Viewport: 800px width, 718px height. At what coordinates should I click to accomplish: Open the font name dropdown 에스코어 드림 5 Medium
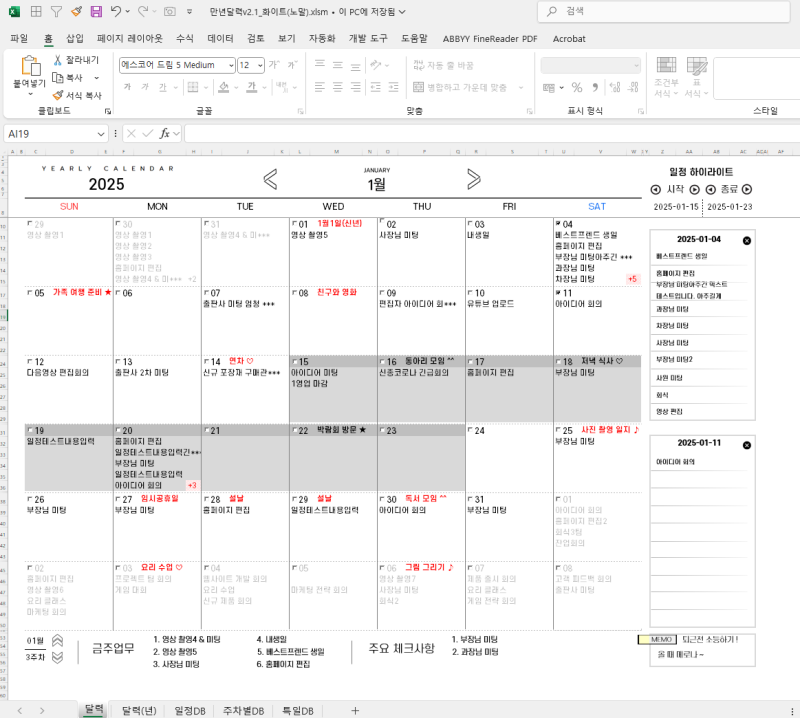pyautogui.click(x=231, y=65)
